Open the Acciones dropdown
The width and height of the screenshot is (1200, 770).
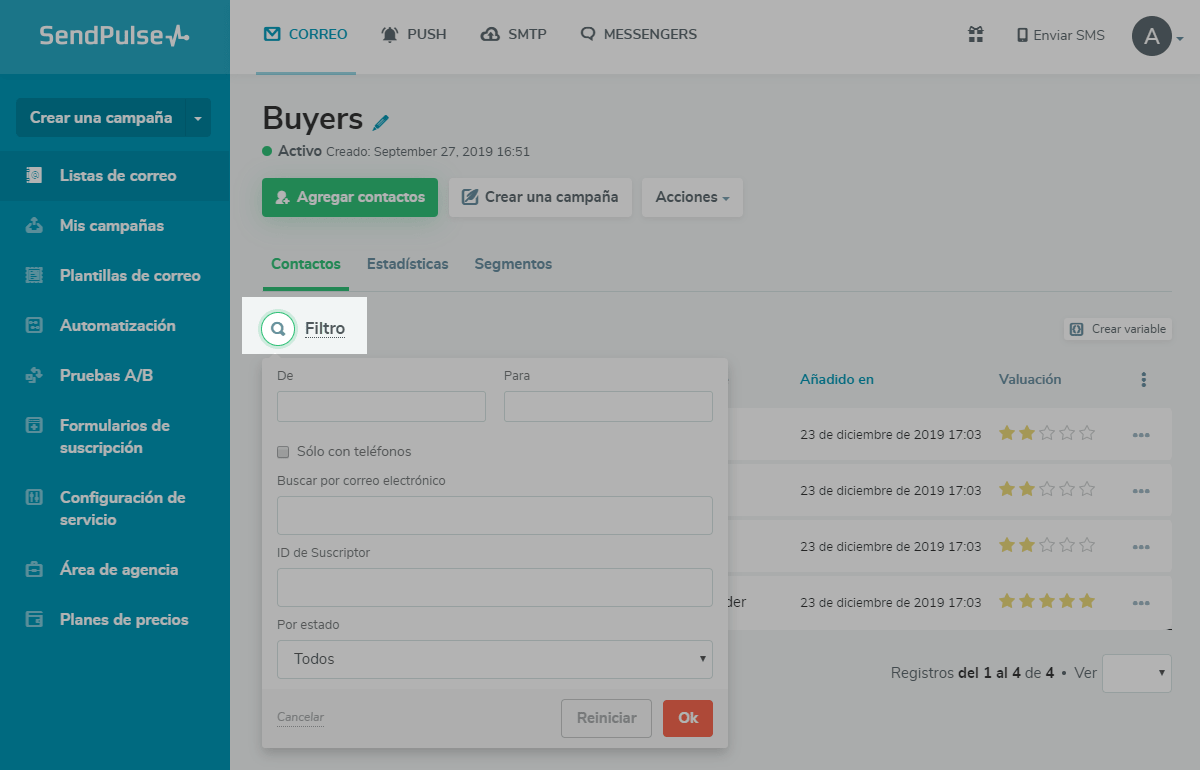click(x=692, y=197)
